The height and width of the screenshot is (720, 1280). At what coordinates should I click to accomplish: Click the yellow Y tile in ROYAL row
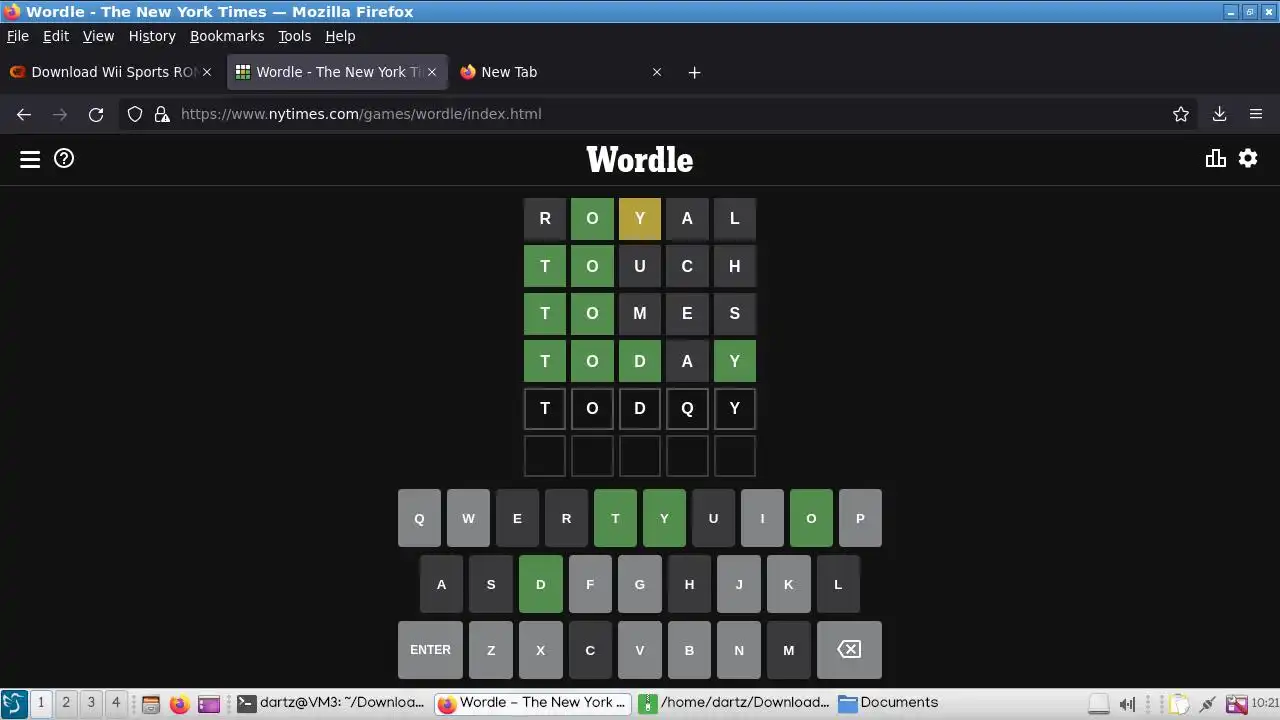tap(640, 219)
